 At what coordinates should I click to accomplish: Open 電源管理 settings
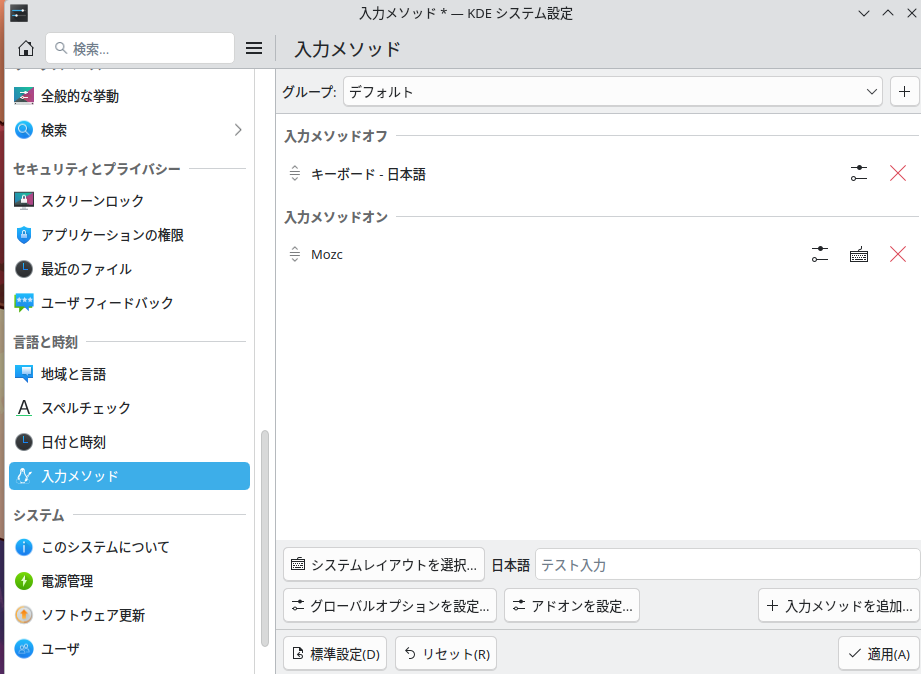pyautogui.click(x=129, y=581)
